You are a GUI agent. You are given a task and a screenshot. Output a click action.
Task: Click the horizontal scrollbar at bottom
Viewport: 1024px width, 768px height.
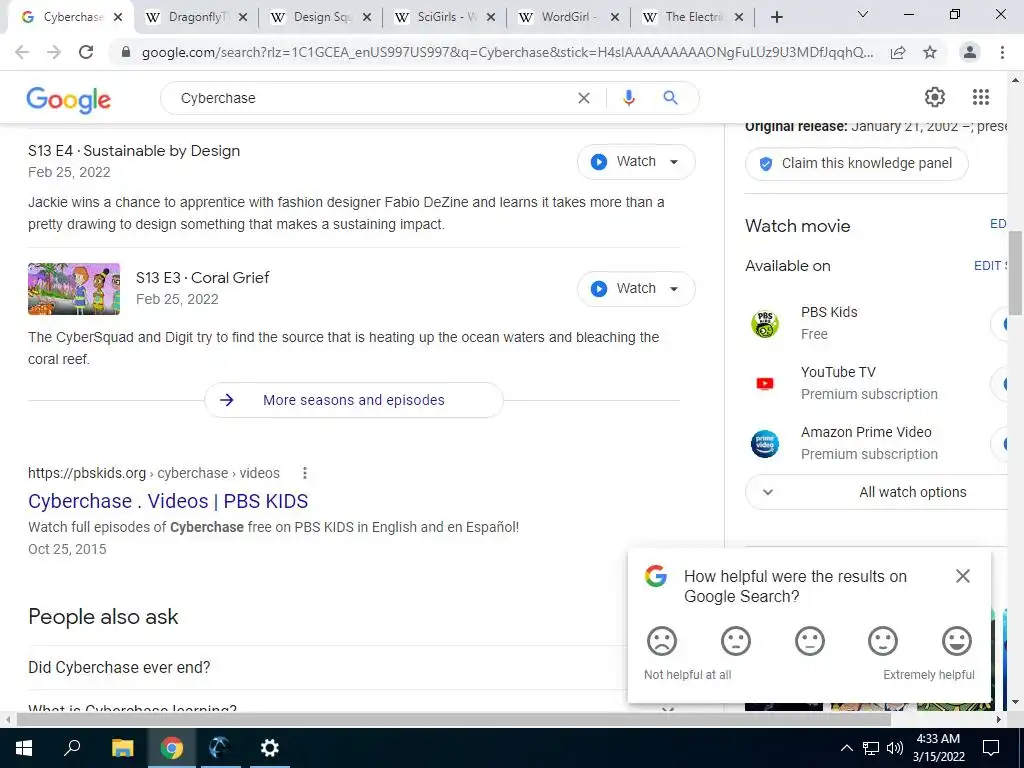454,719
